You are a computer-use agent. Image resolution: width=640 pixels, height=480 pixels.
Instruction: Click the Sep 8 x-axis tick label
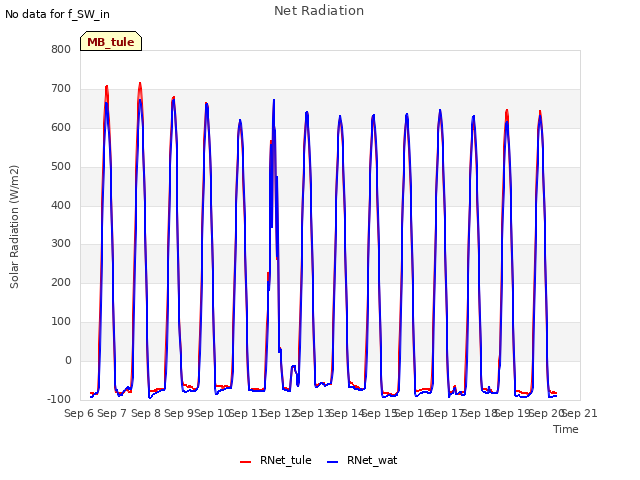(146, 413)
